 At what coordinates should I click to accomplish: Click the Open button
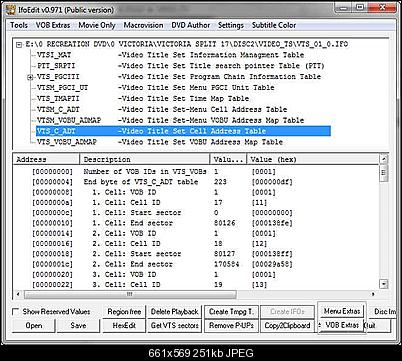34,326
